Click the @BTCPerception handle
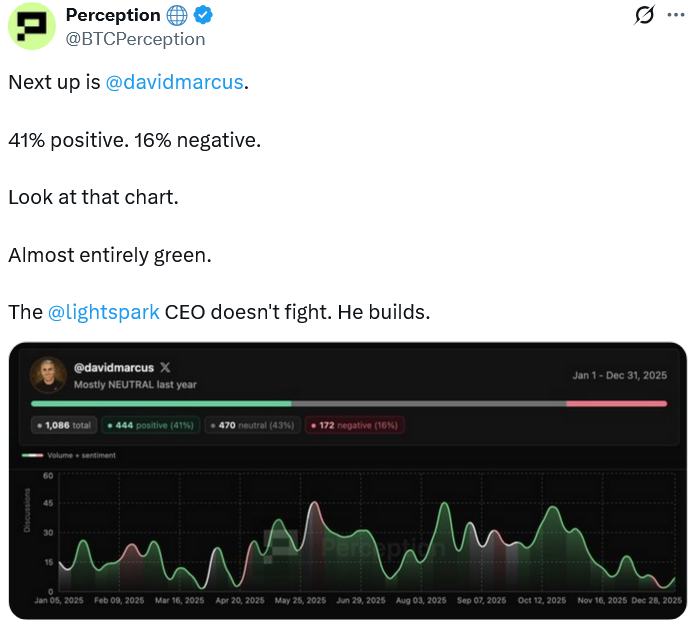693x624 pixels. [135, 39]
